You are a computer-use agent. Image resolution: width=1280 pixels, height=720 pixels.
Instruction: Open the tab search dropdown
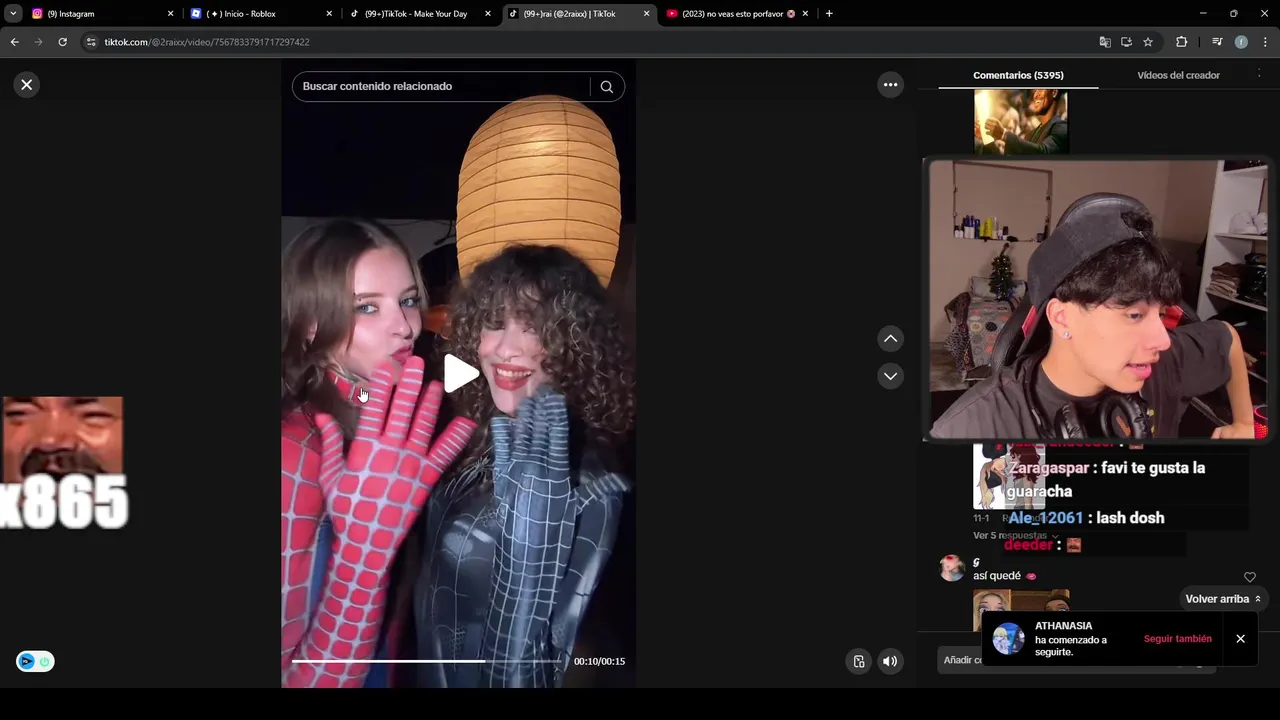coord(13,14)
